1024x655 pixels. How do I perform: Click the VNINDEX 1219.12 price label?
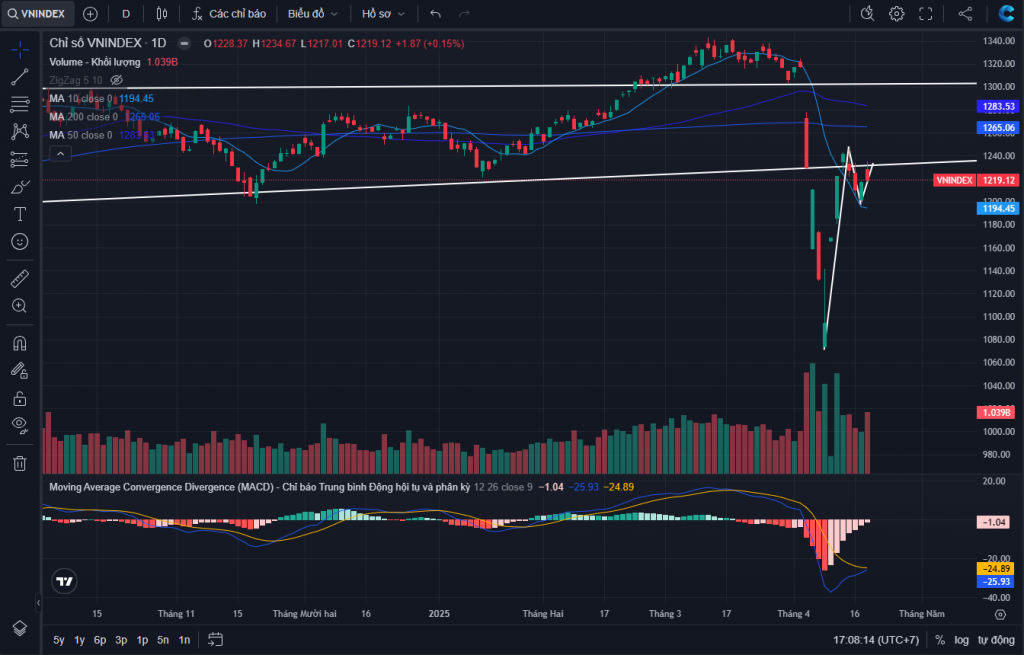[x=976, y=180]
